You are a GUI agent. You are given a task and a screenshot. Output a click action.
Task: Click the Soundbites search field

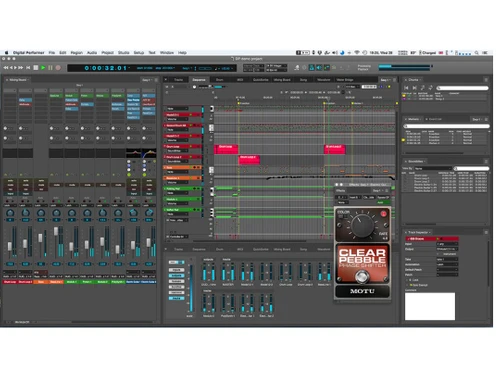471,168
